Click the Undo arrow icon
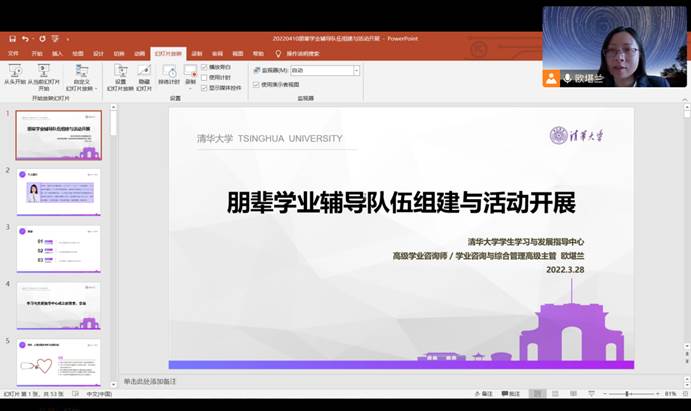Viewport: 691px width, 411px height. pos(25,39)
